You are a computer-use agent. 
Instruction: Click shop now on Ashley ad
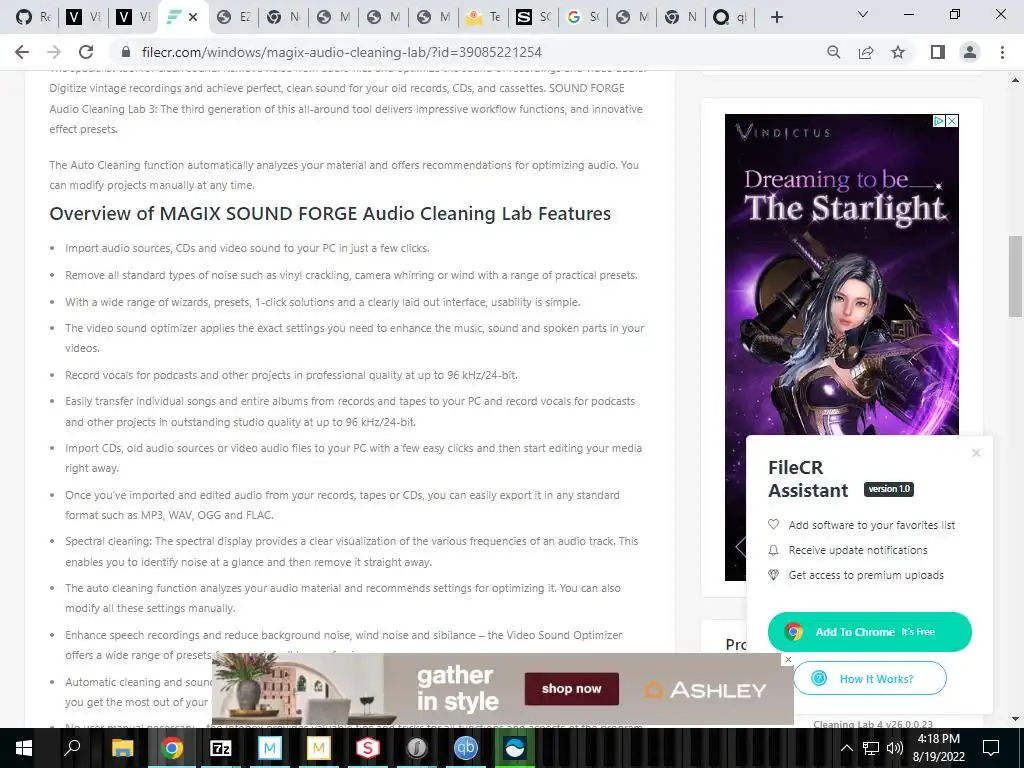tap(571, 688)
